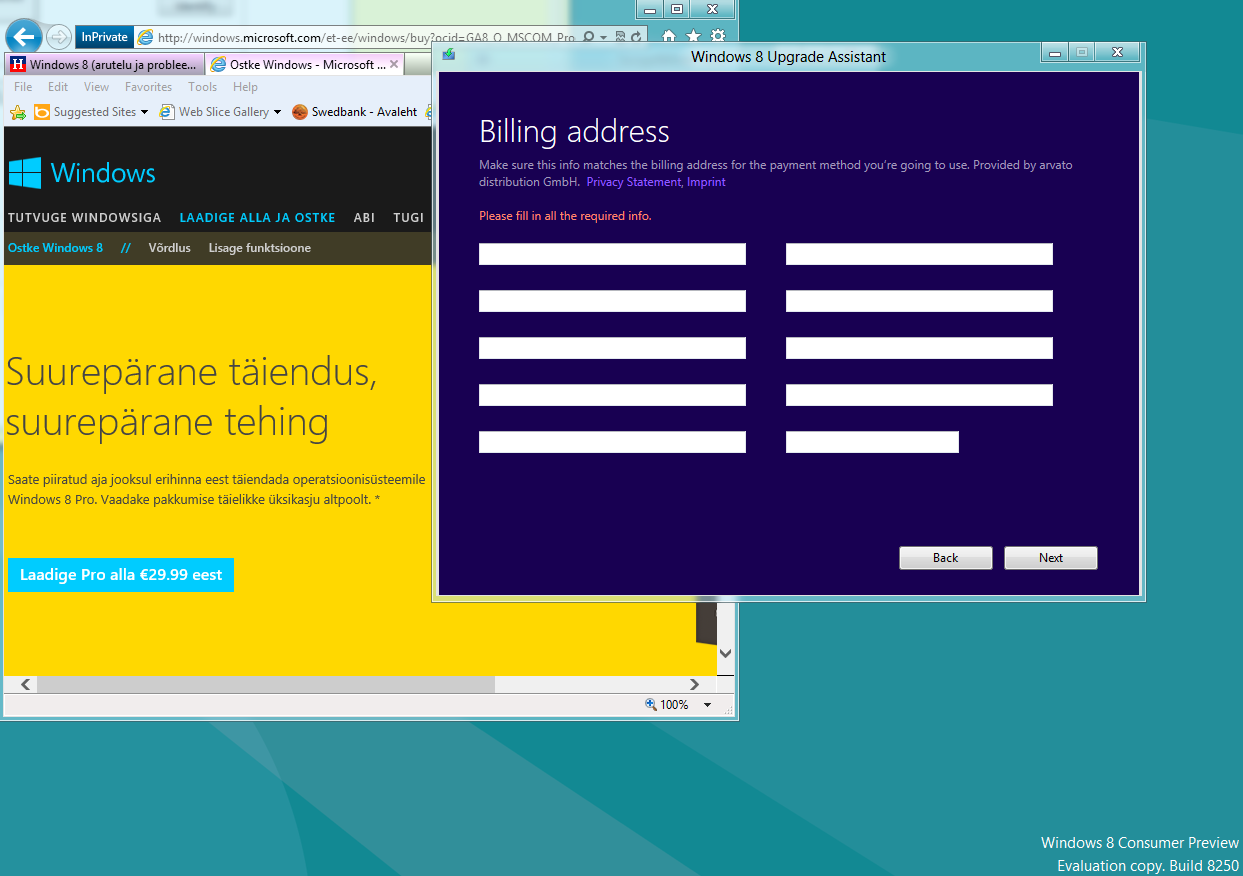Open the TUGI navigation item

[x=409, y=217]
